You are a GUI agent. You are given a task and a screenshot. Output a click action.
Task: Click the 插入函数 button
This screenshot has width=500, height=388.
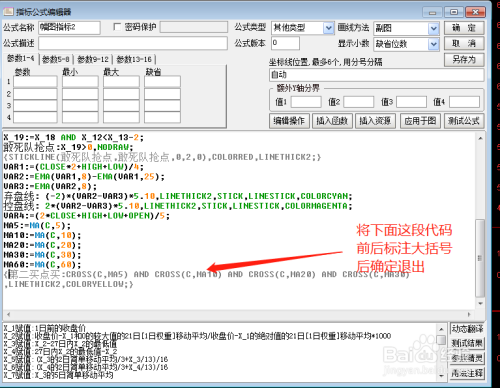tap(332, 121)
